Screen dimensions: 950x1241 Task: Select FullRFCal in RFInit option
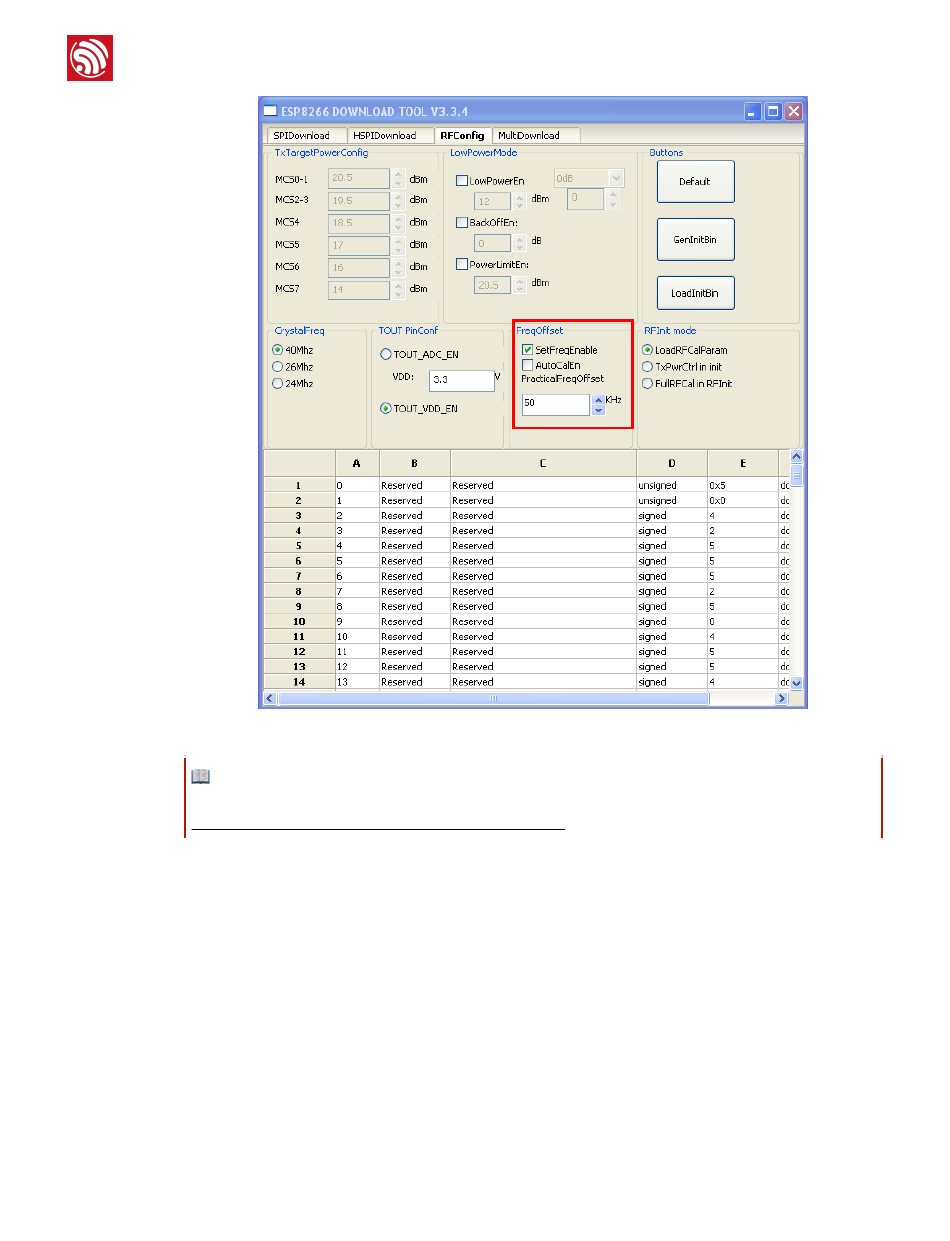(x=647, y=383)
